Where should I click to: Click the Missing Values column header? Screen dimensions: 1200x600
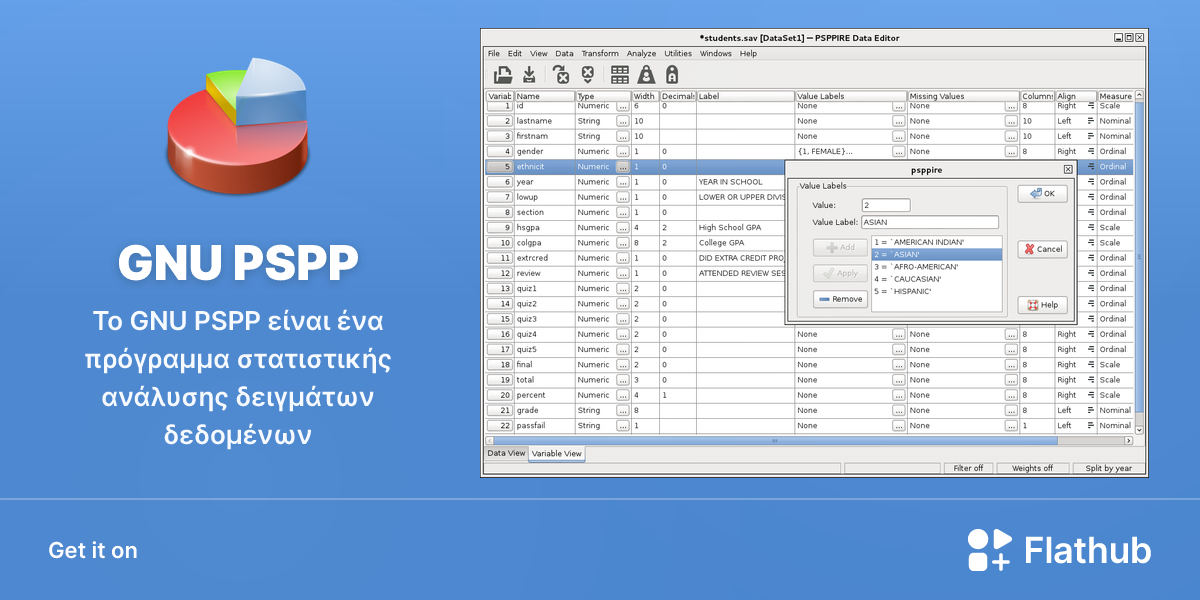963,96
